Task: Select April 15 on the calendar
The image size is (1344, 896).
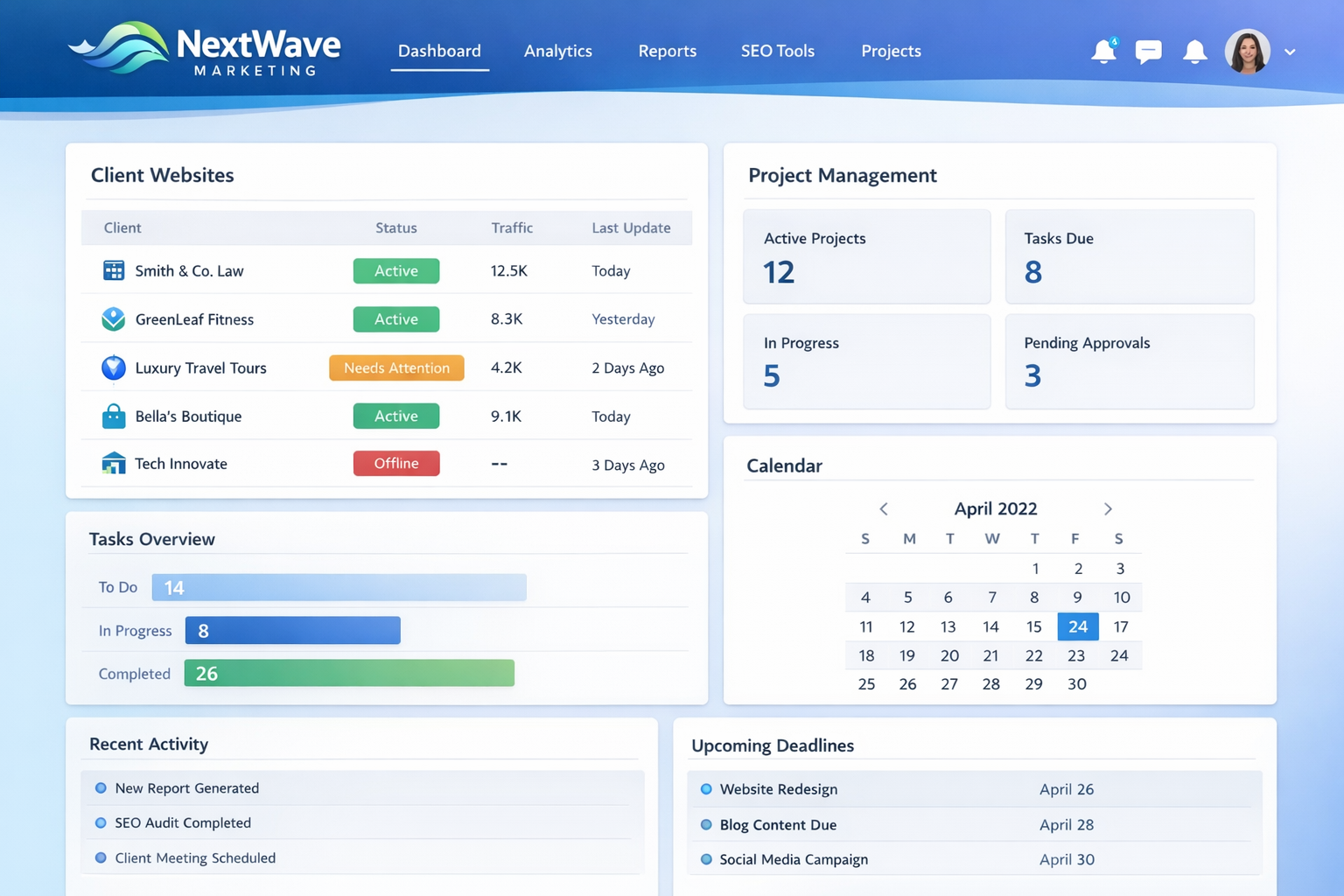Action: (x=1033, y=626)
